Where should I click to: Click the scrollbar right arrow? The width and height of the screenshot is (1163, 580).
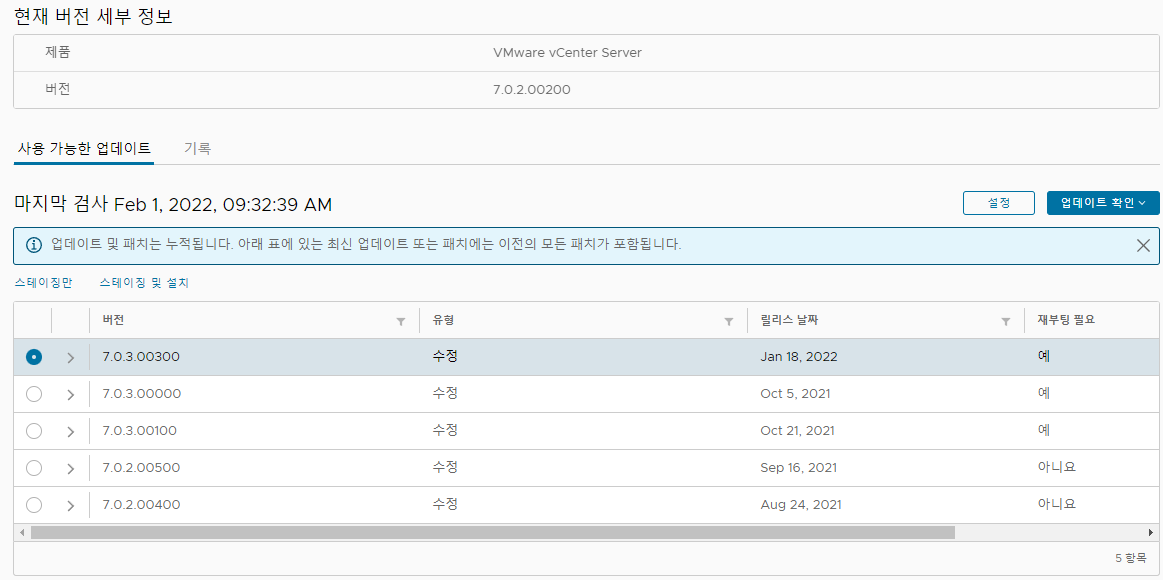click(1150, 532)
